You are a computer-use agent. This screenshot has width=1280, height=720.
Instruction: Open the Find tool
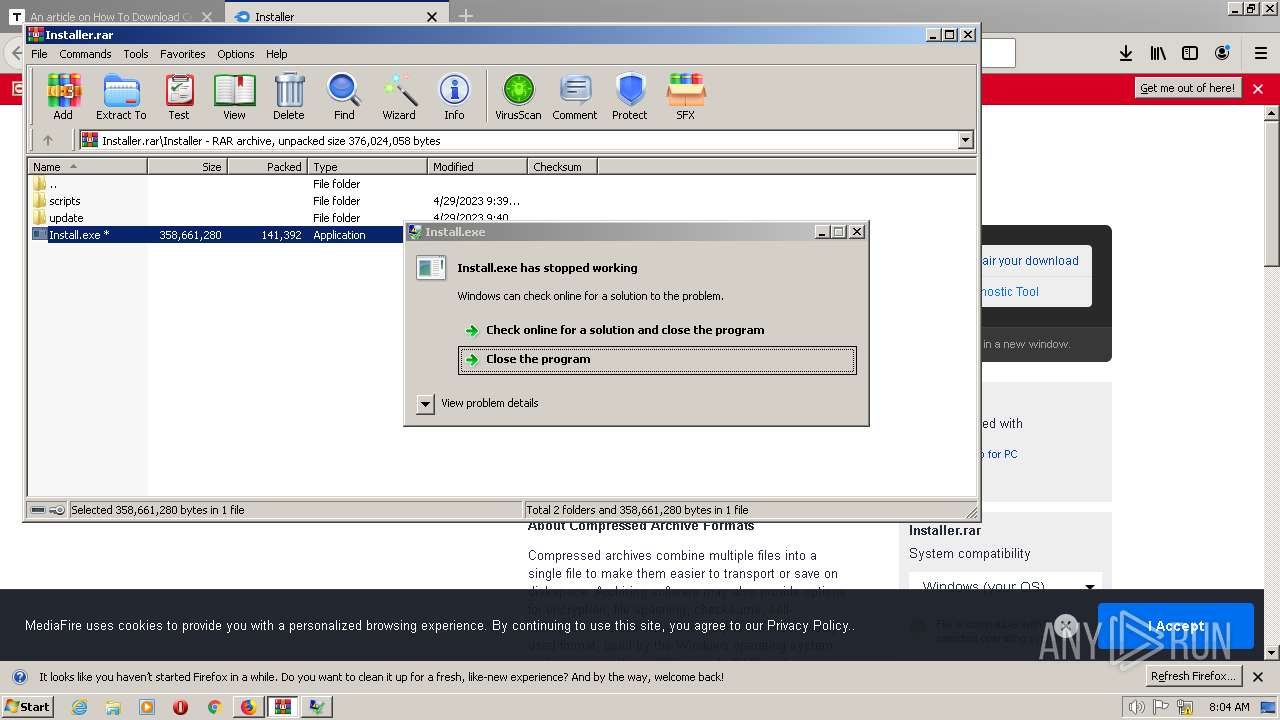tap(344, 97)
